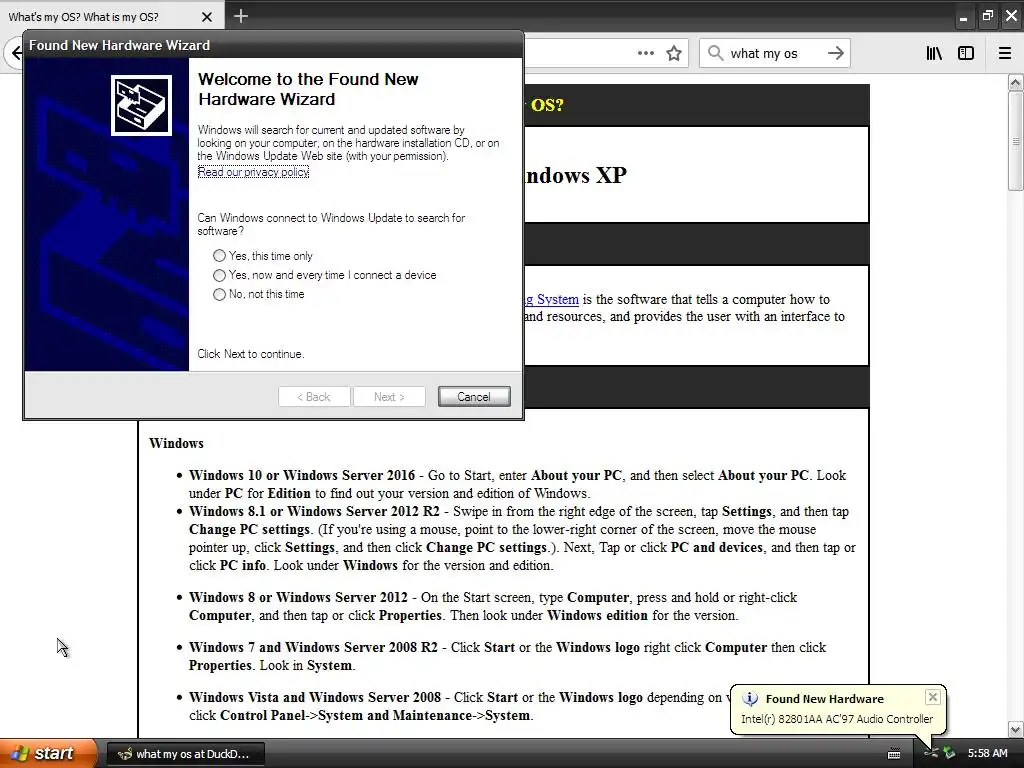Image resolution: width=1024 pixels, height=768 pixels.
Task: Click the 'Windows' section heading on page
Action: click(x=176, y=443)
